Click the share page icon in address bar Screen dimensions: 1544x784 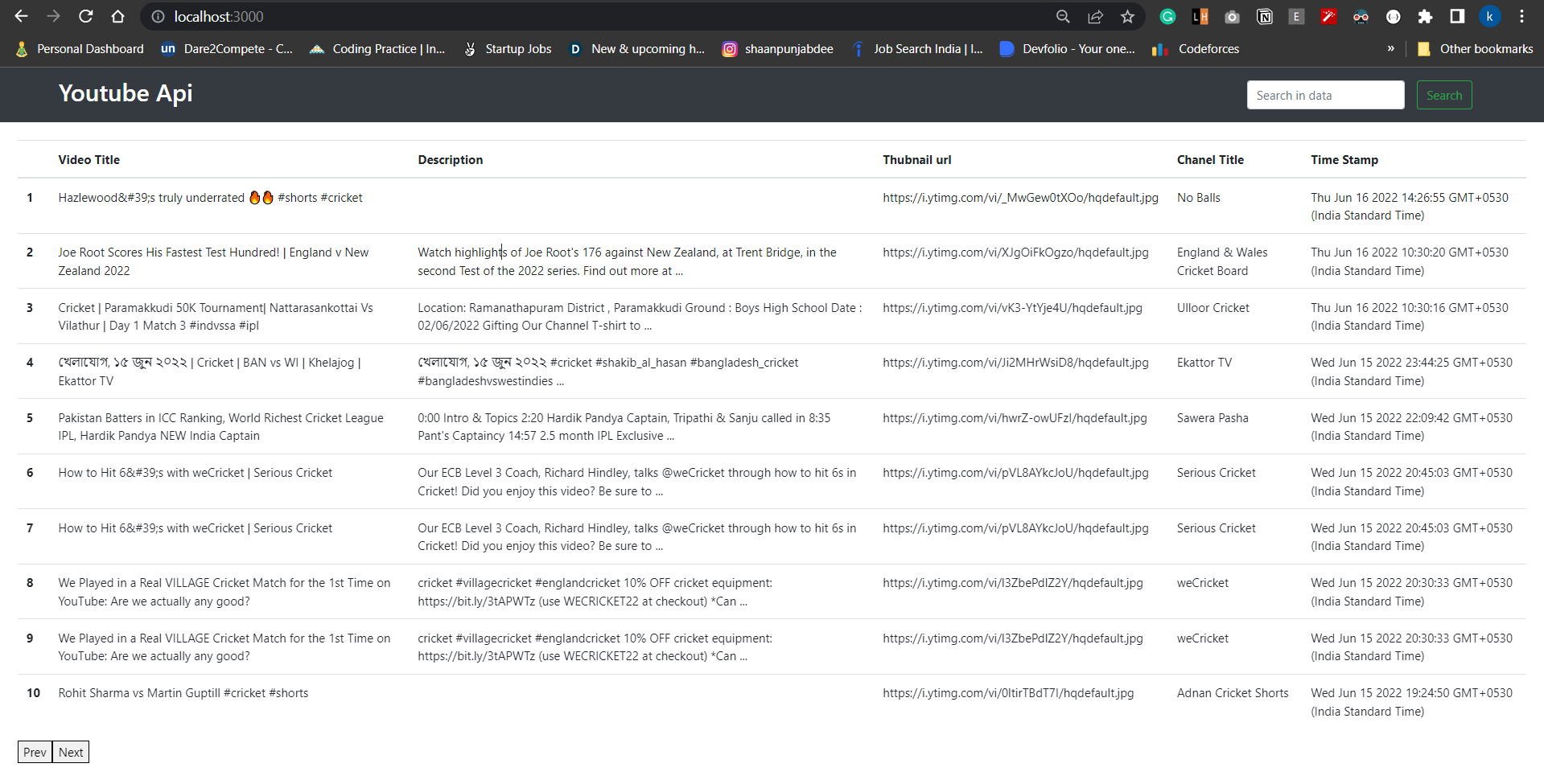(1095, 16)
